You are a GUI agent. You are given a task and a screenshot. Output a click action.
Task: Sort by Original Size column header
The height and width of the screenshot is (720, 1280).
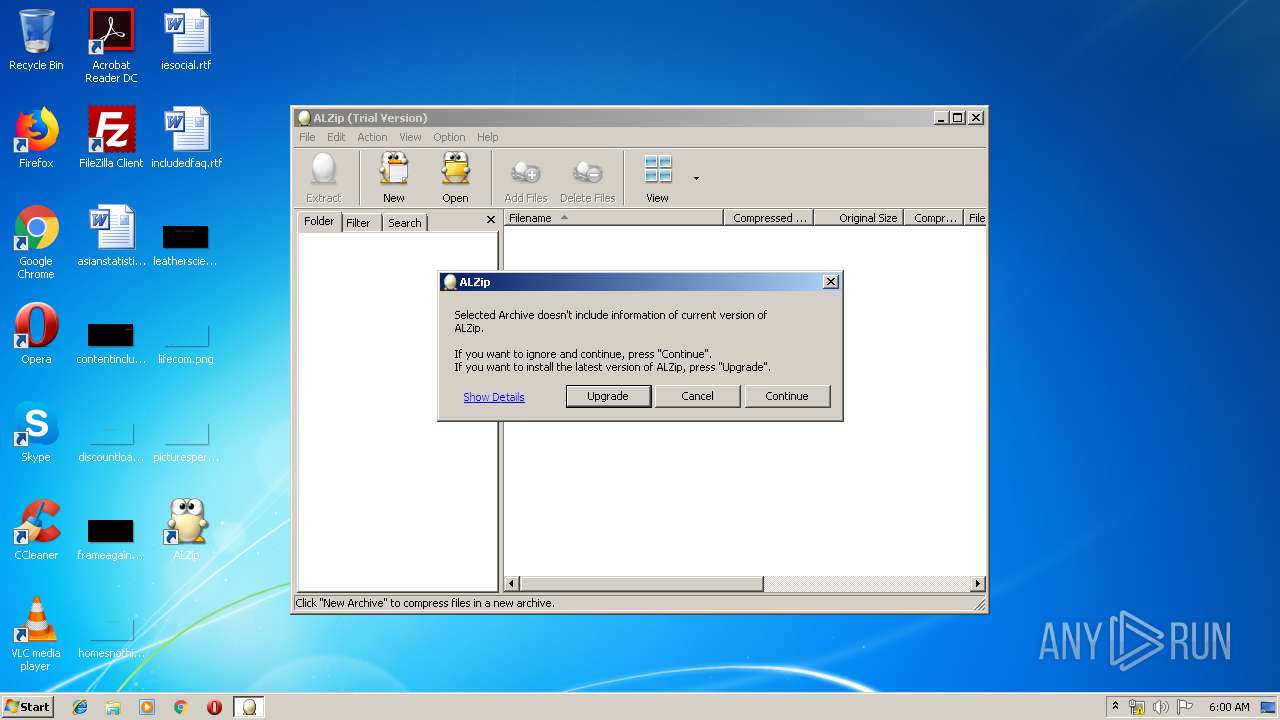click(858, 218)
